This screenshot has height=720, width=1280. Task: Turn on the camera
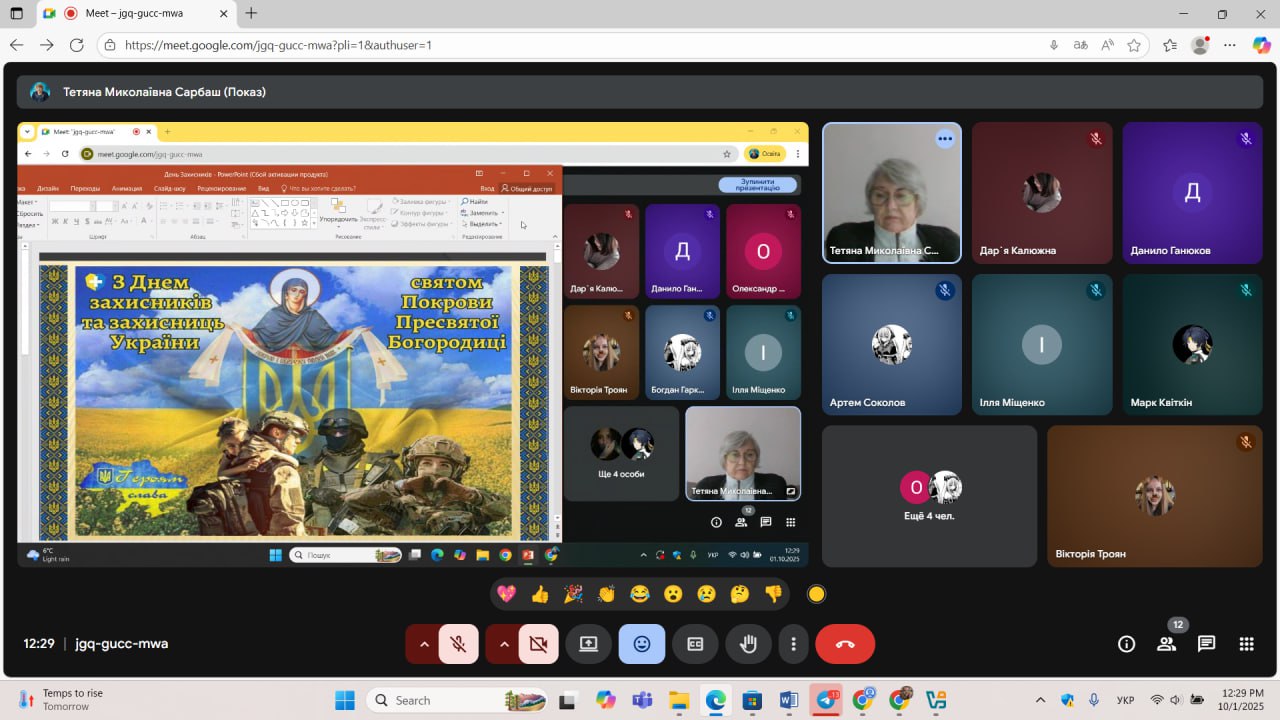tap(538, 644)
